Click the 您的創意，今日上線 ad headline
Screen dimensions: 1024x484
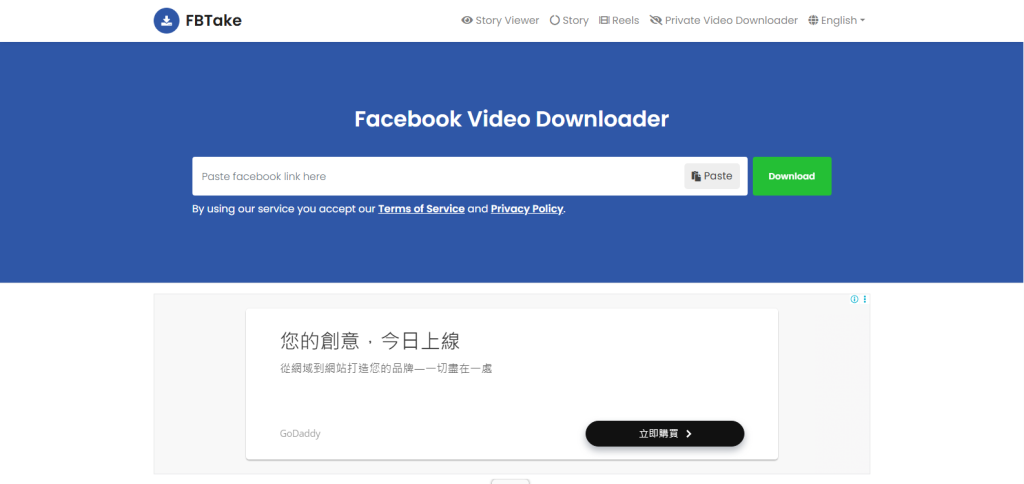coord(370,341)
